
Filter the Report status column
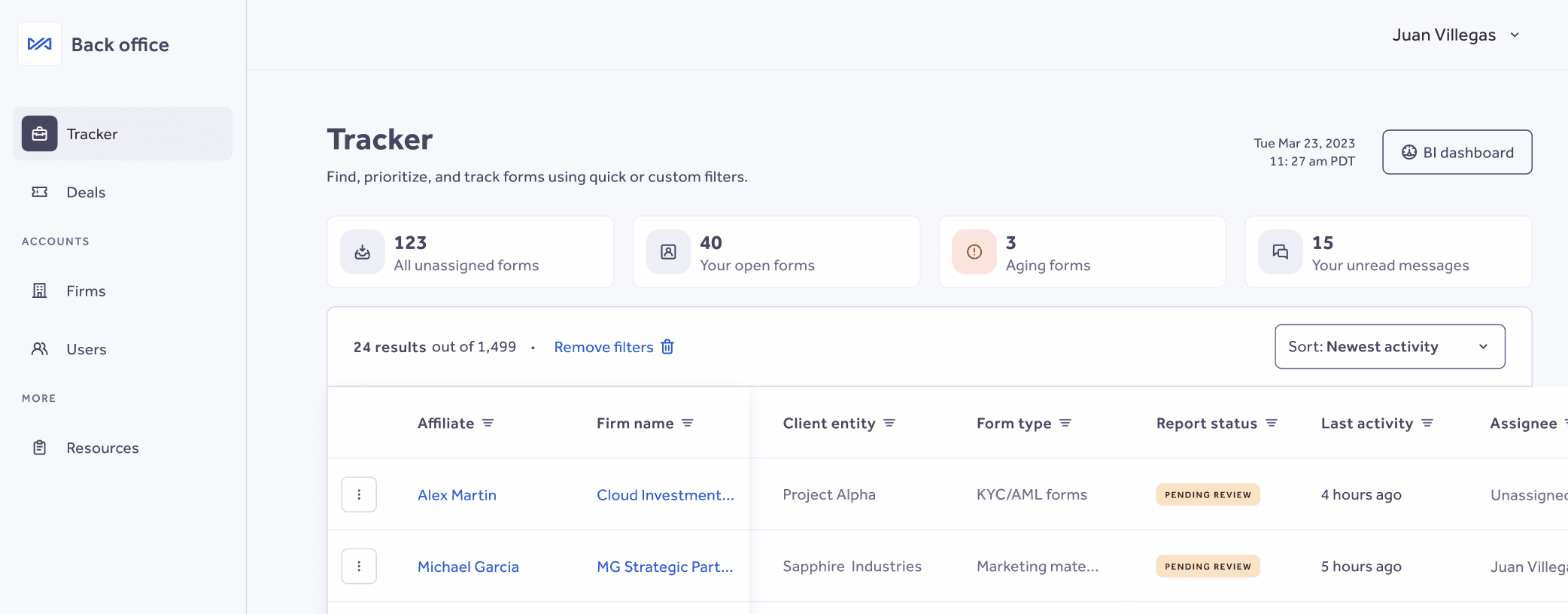[x=1272, y=424]
